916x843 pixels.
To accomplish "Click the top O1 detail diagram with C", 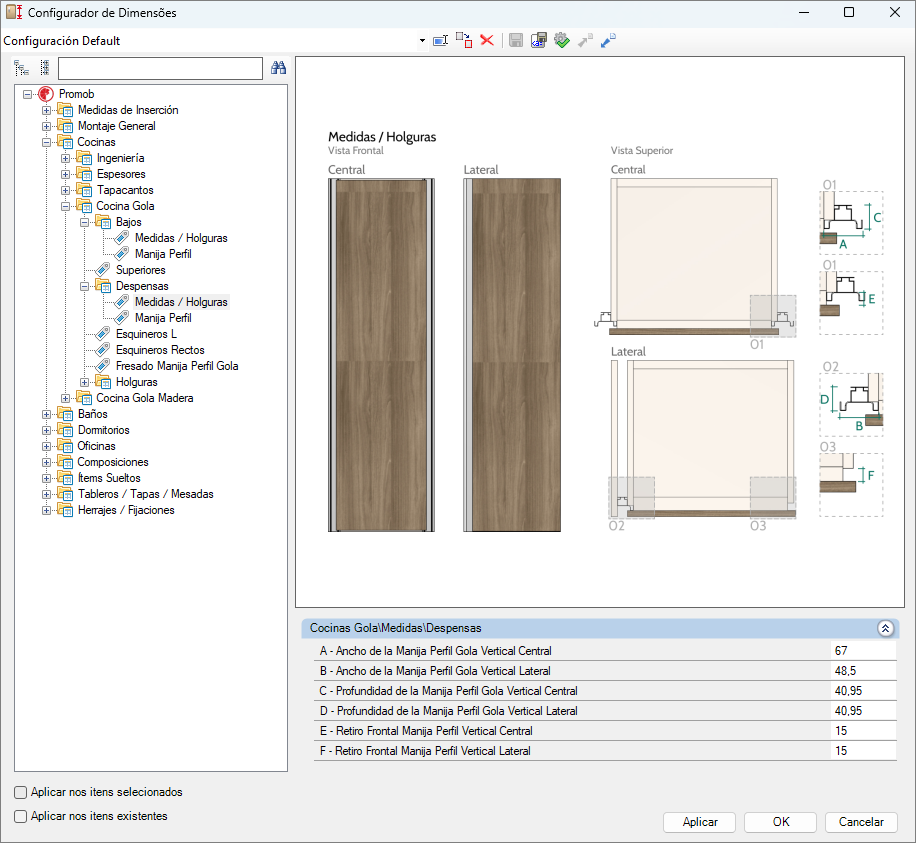I will pos(851,223).
